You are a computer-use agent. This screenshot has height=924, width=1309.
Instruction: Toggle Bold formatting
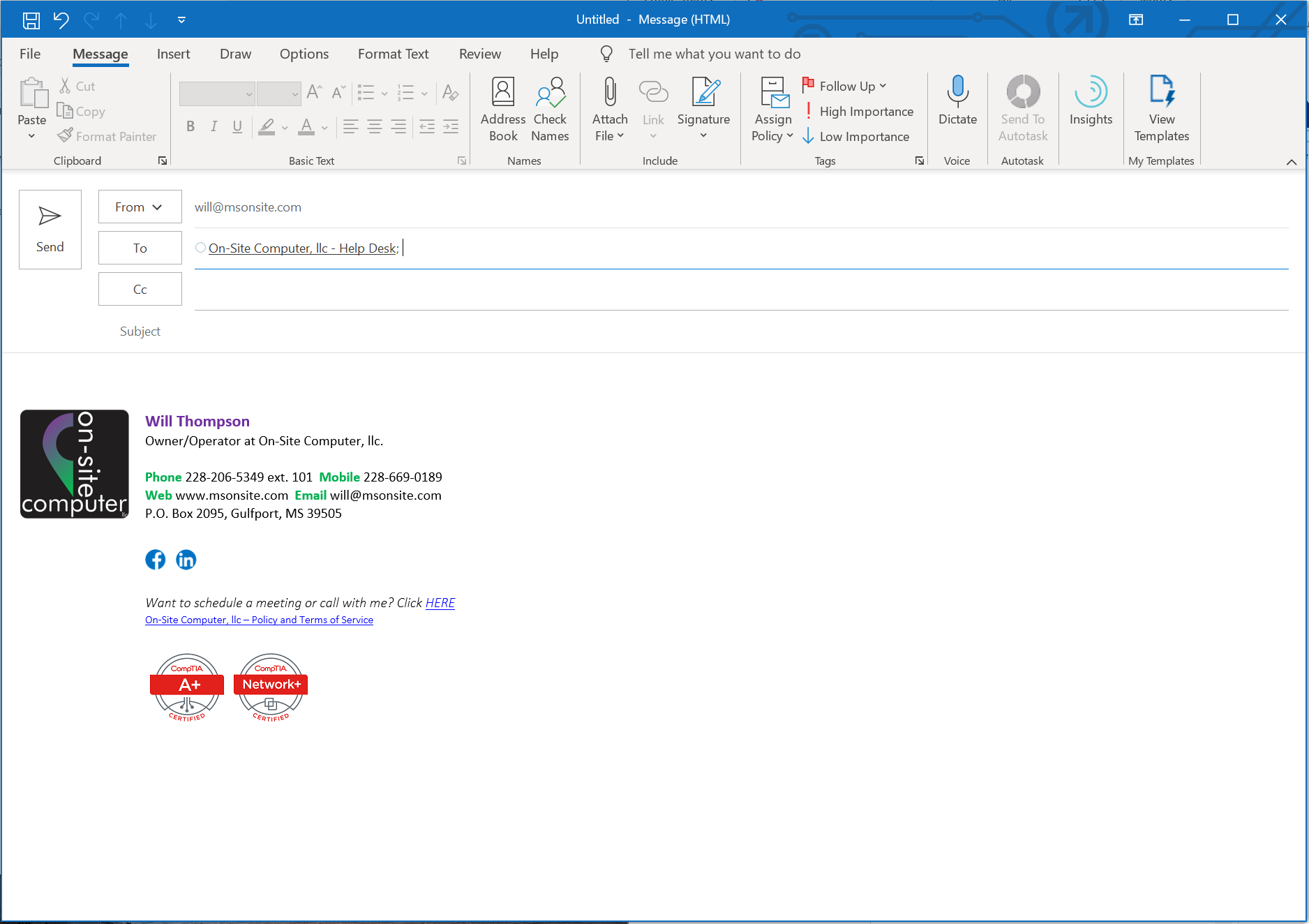(x=190, y=126)
